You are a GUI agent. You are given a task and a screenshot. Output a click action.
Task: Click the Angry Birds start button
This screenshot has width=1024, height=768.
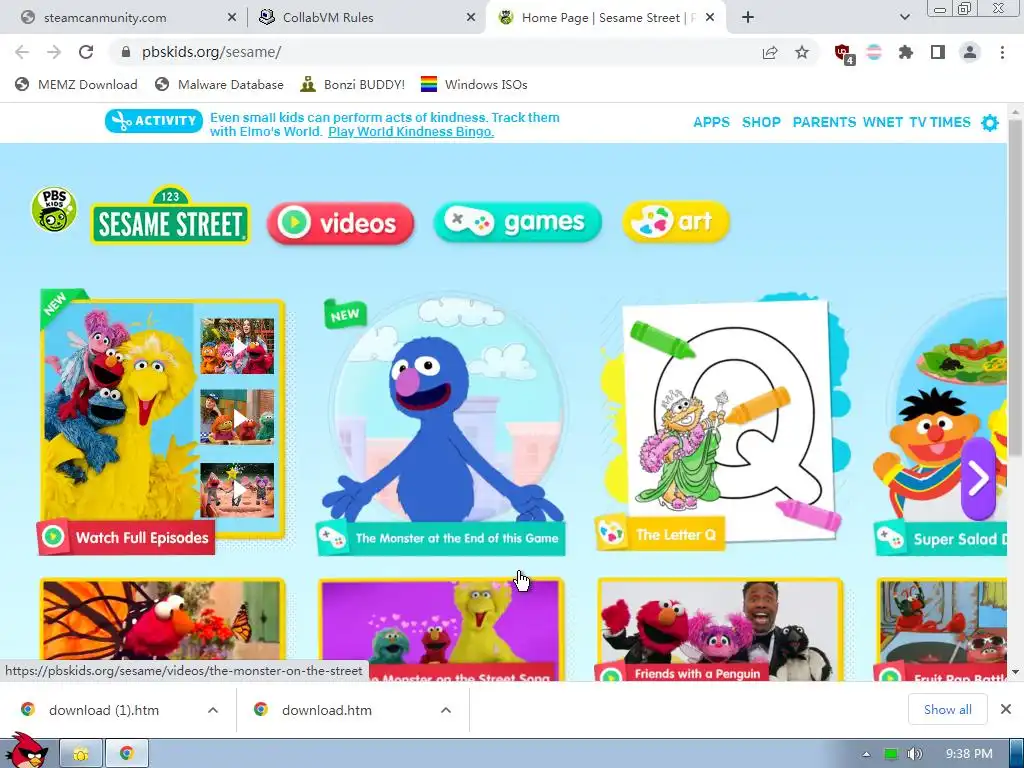point(26,750)
